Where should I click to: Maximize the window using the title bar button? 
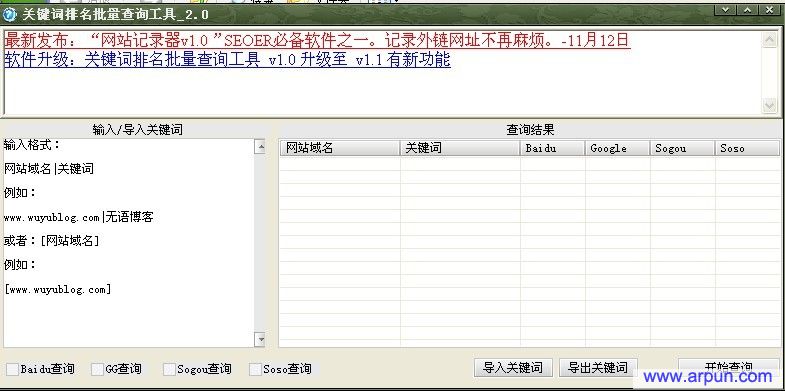(746, 10)
